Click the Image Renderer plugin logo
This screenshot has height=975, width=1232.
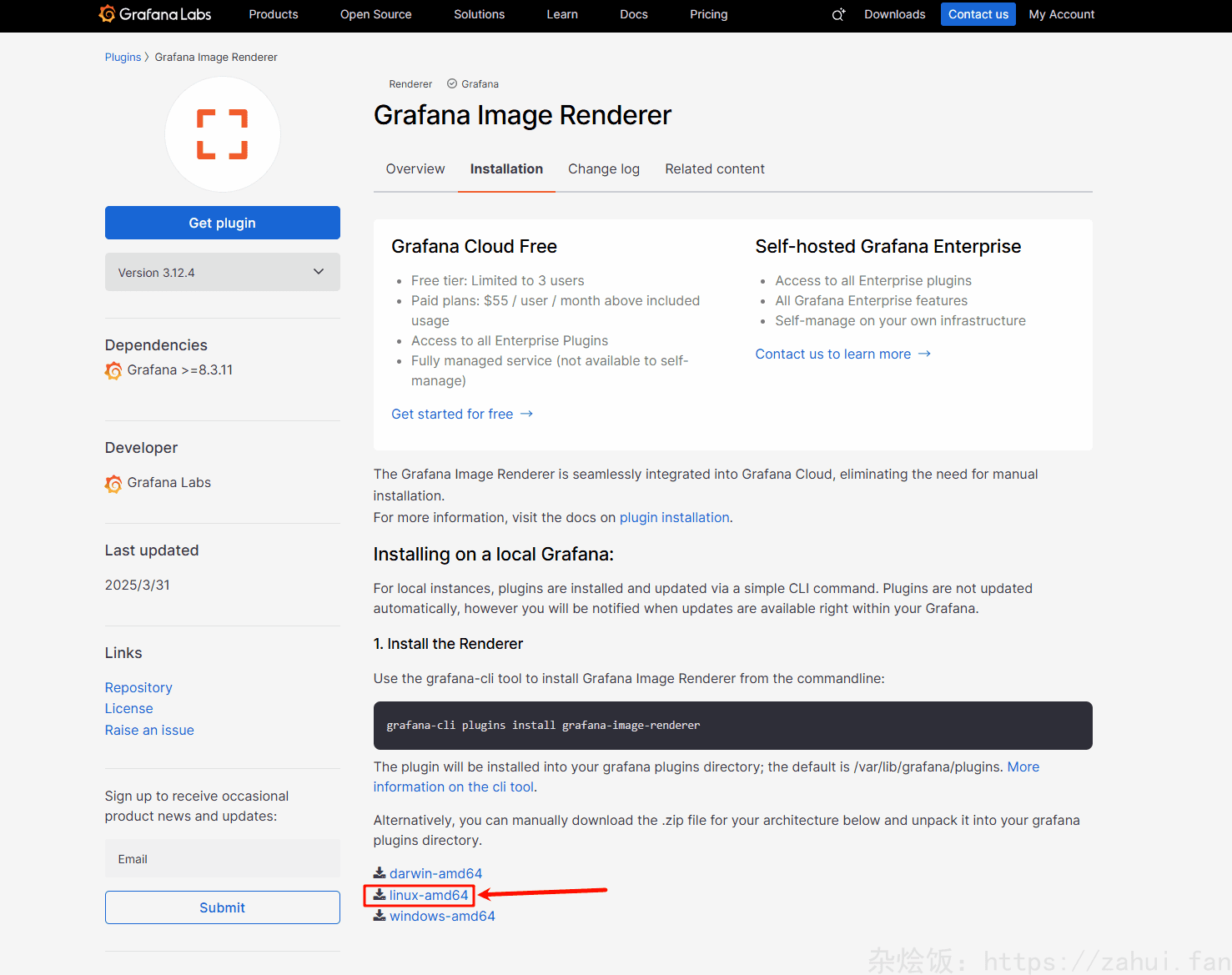222,134
